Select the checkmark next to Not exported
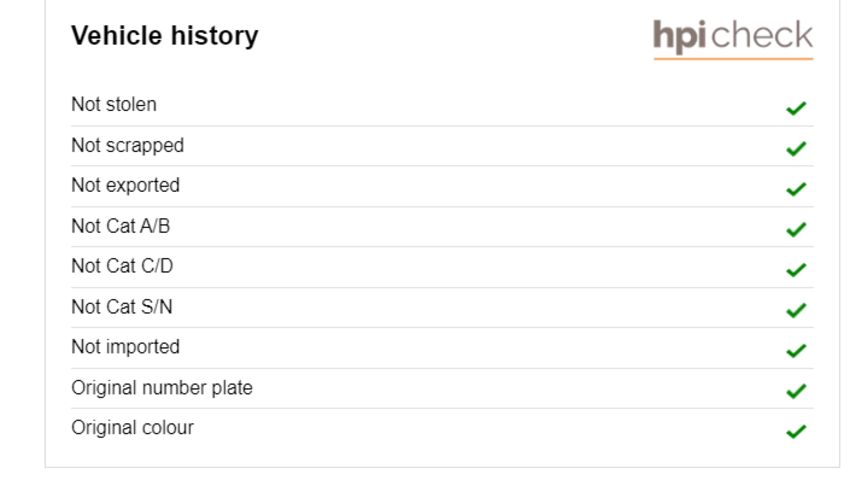Screen dimensions: 850x480 pyautogui.click(x=796, y=189)
